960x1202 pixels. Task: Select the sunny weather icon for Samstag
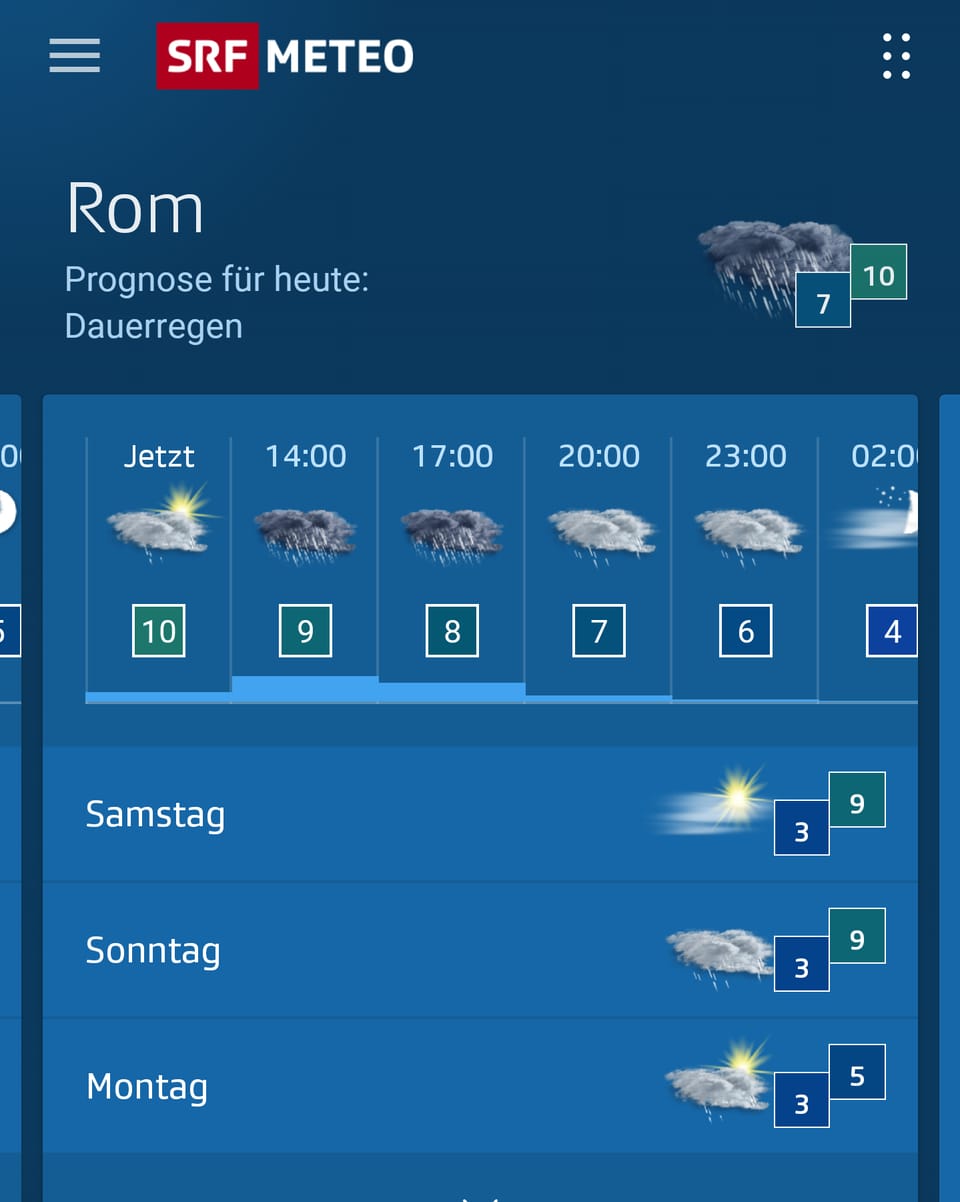pos(725,800)
